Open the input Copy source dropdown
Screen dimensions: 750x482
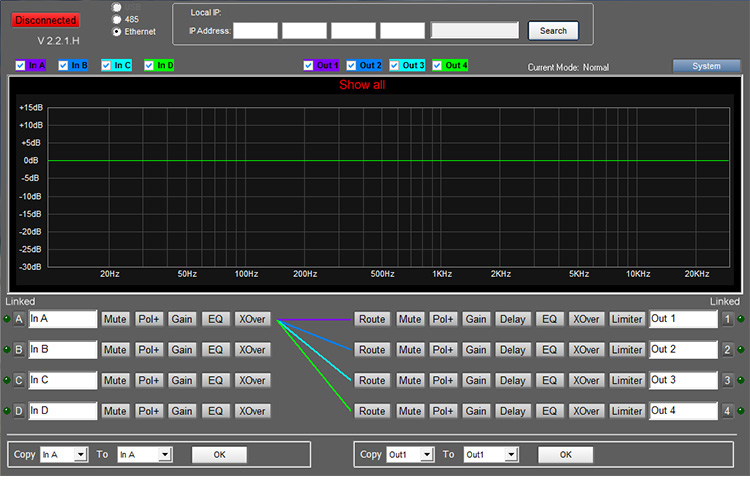pyautogui.click(x=80, y=455)
